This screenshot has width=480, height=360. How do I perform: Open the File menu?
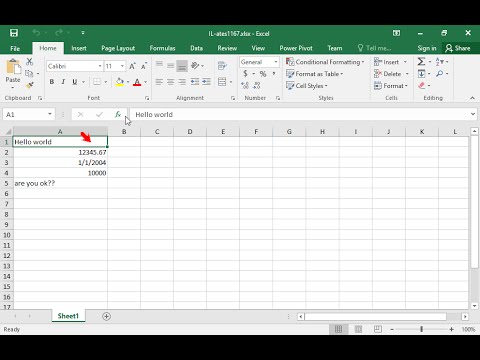(15, 48)
